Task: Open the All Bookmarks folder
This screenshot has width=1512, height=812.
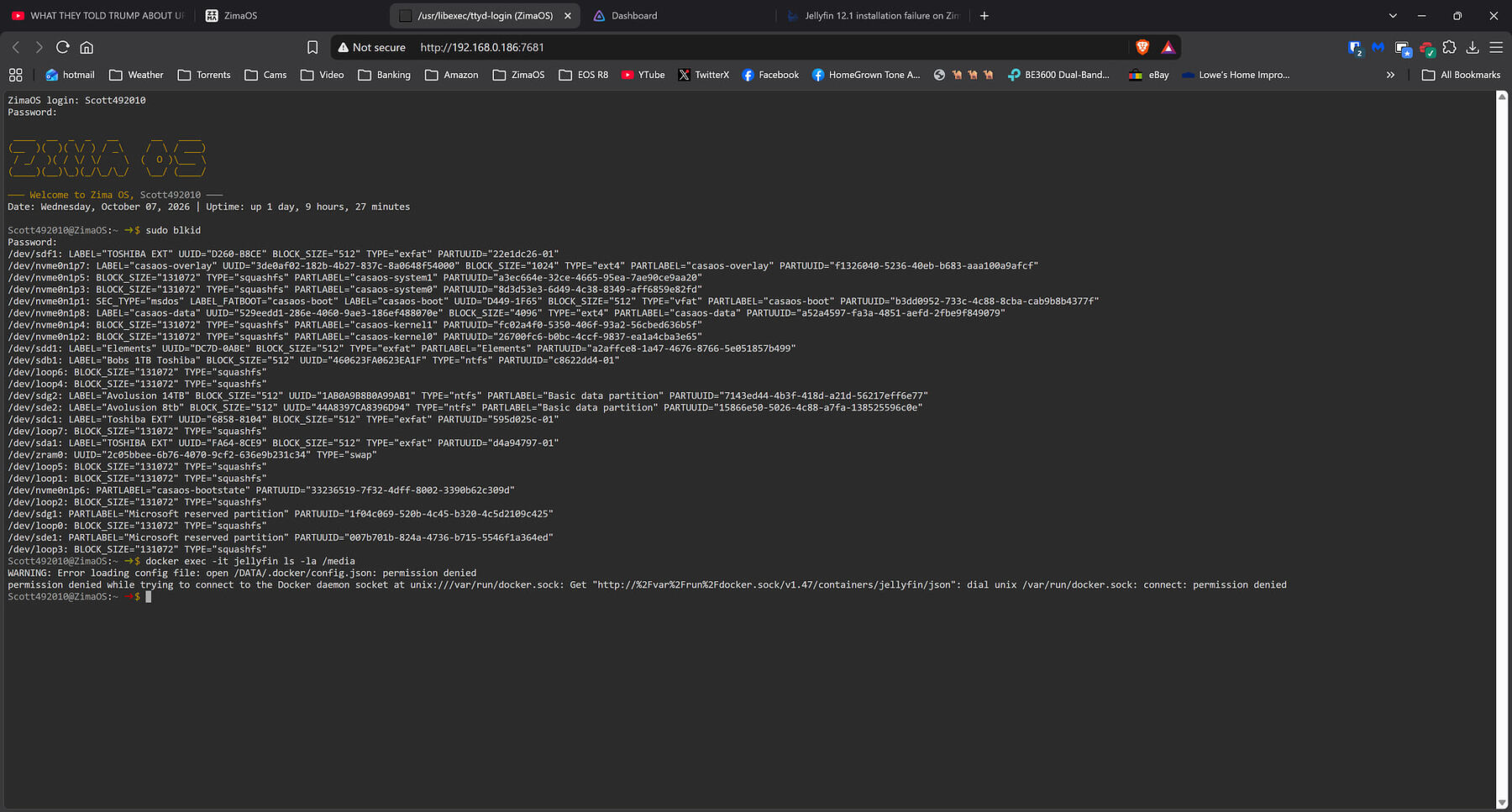Action: 1461,75
